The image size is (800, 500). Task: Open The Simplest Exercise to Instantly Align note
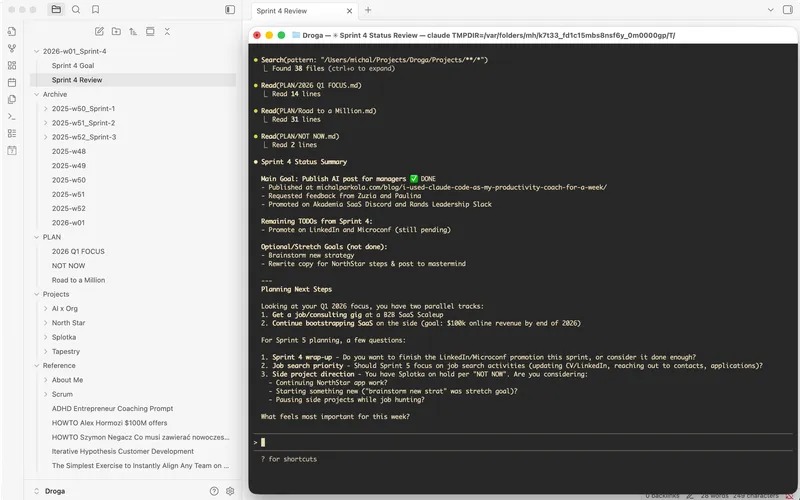[x=140, y=466]
